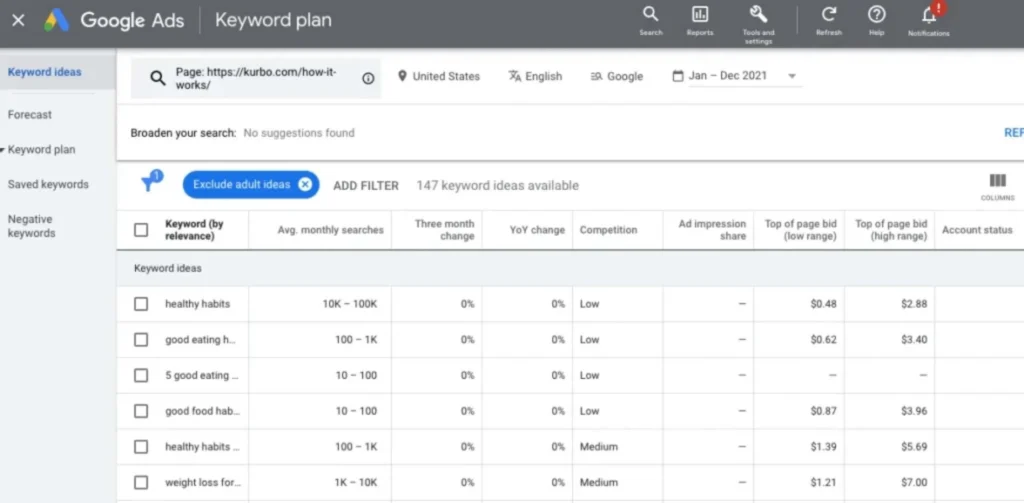Open the Help question mark icon
The height and width of the screenshot is (503, 1024).
(x=877, y=15)
